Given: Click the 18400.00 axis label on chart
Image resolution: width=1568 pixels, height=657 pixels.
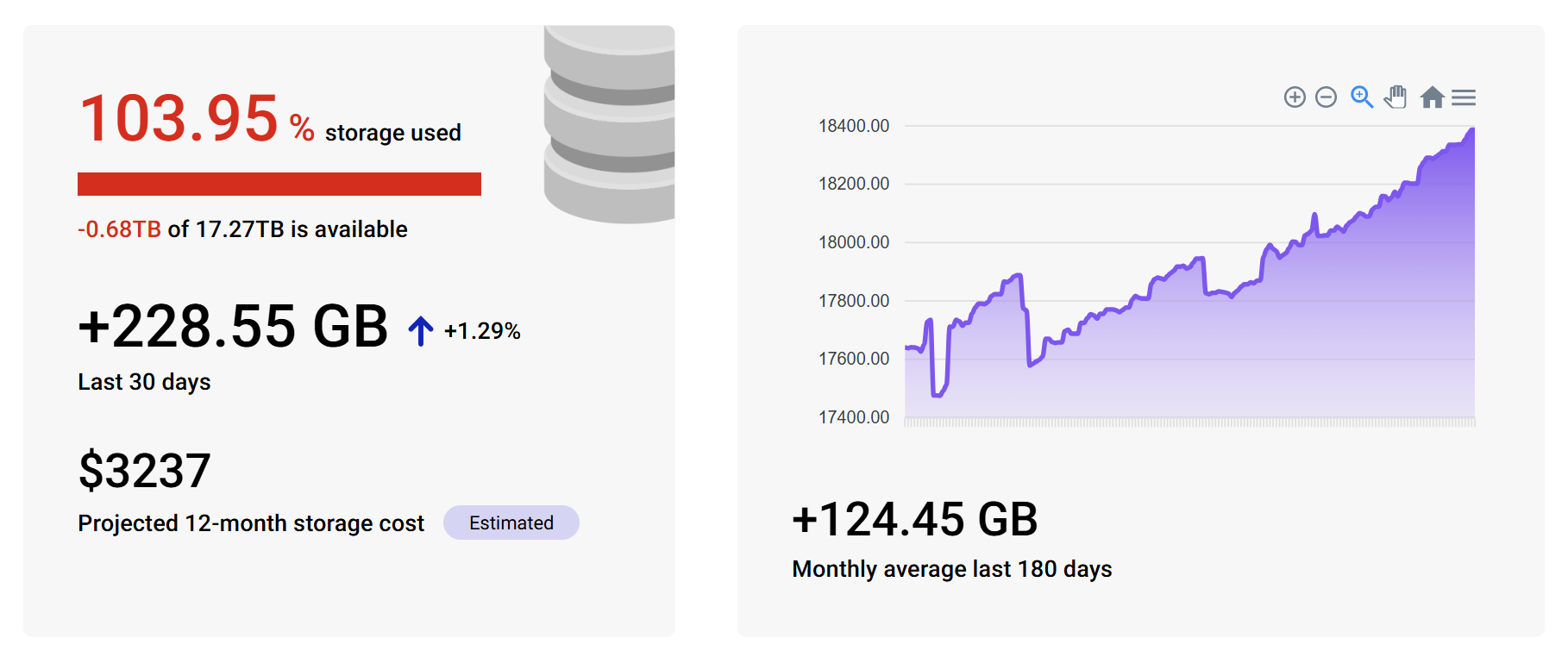Looking at the screenshot, I should 855,125.
